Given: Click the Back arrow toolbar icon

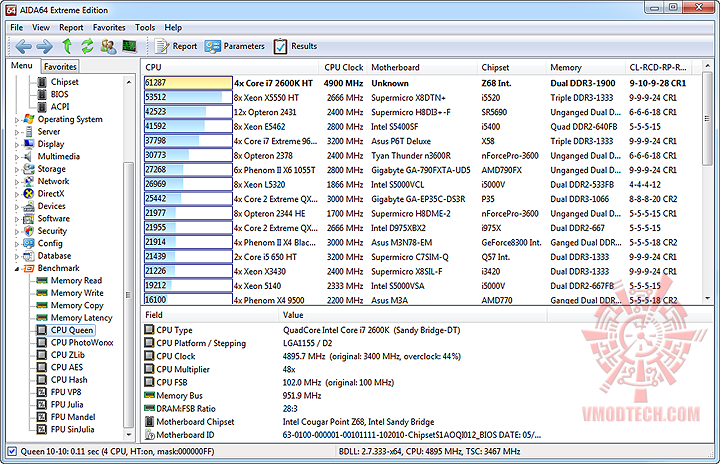Looking at the screenshot, I should [x=23, y=46].
